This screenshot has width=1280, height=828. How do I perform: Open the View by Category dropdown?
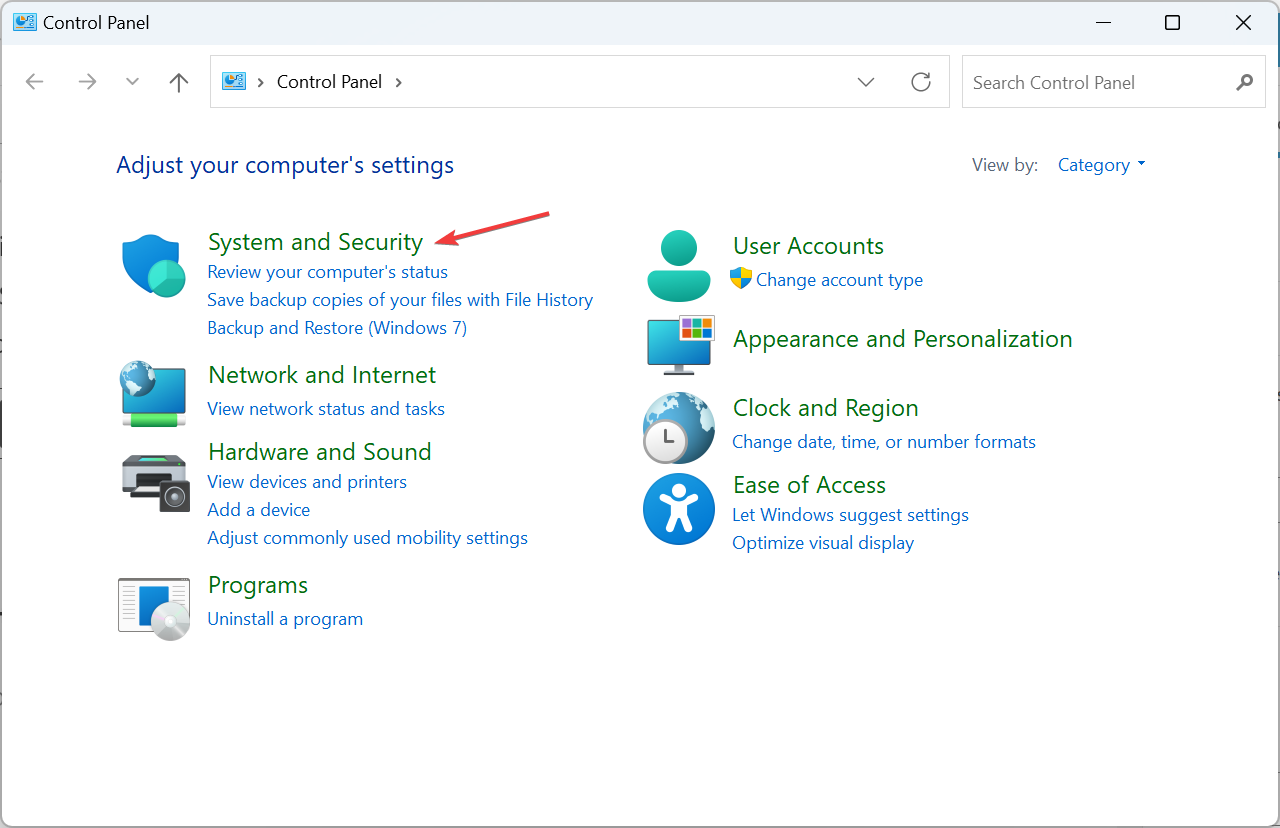(1101, 165)
